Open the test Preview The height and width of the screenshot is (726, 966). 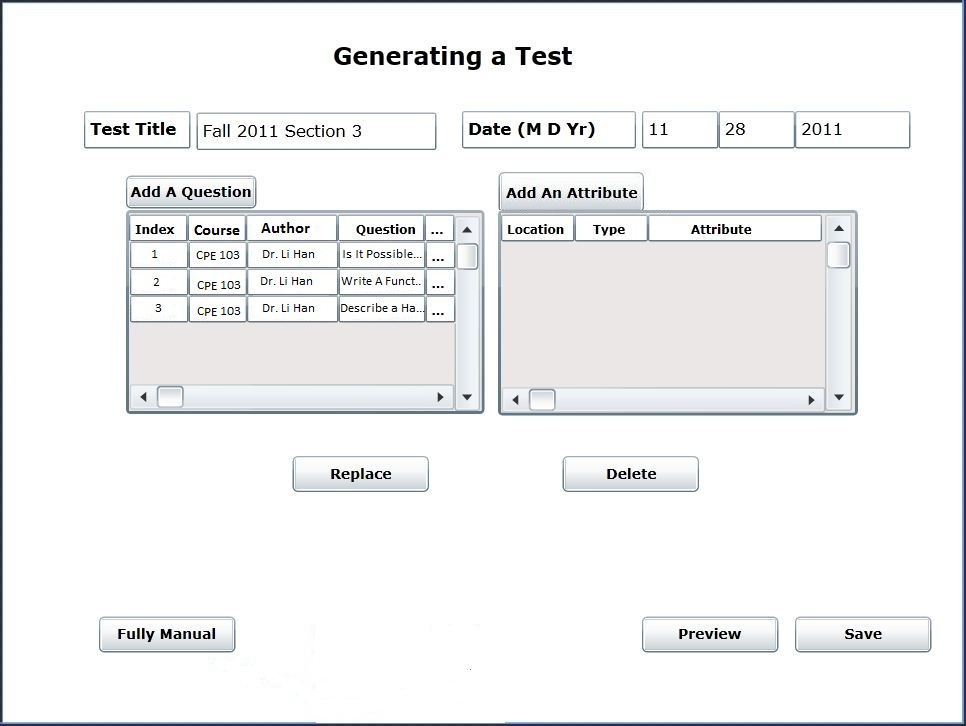709,634
